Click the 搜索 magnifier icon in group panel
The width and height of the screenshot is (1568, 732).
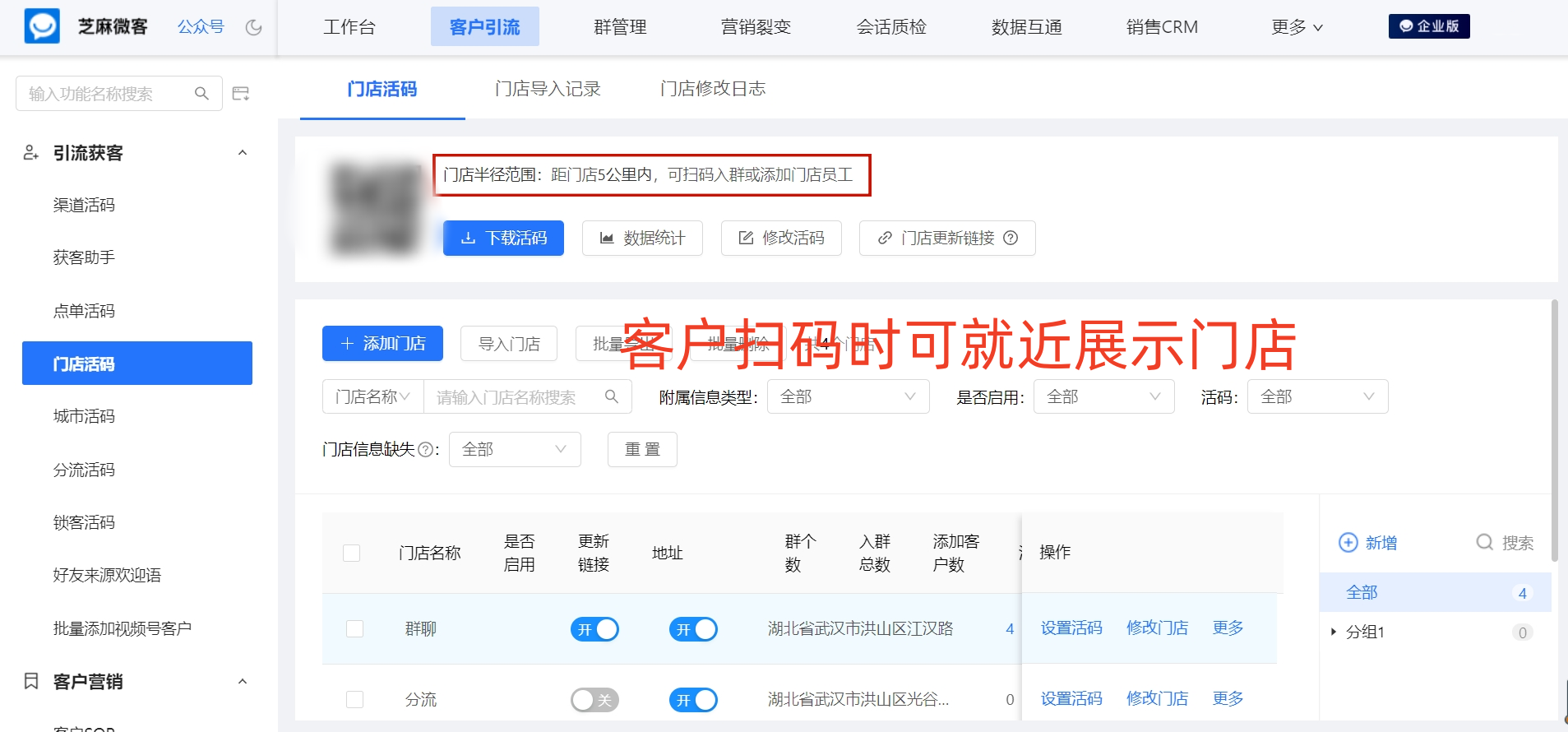coord(1485,542)
